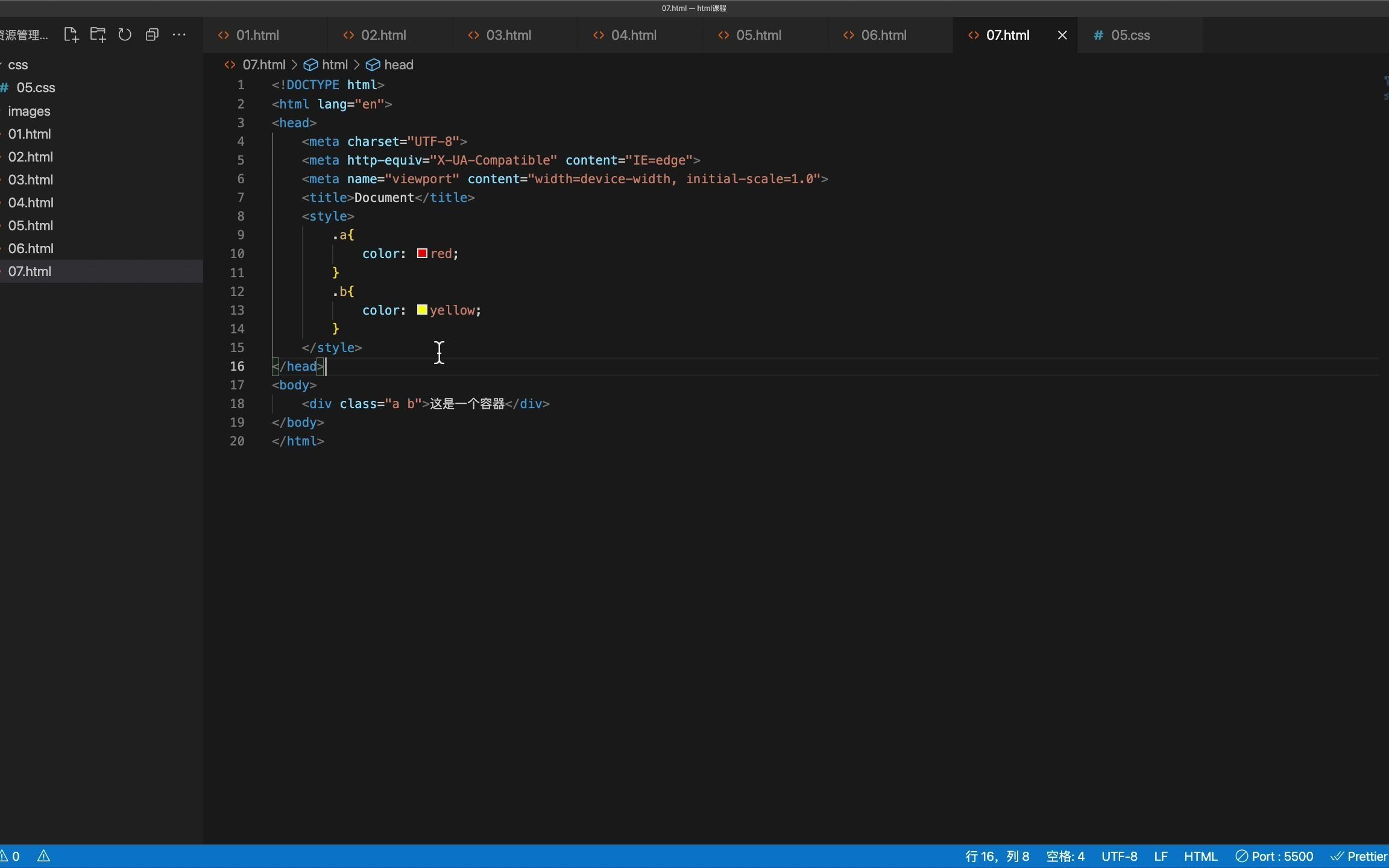Open the yellow color swatch picker
The image size is (1389, 868).
click(x=422, y=310)
